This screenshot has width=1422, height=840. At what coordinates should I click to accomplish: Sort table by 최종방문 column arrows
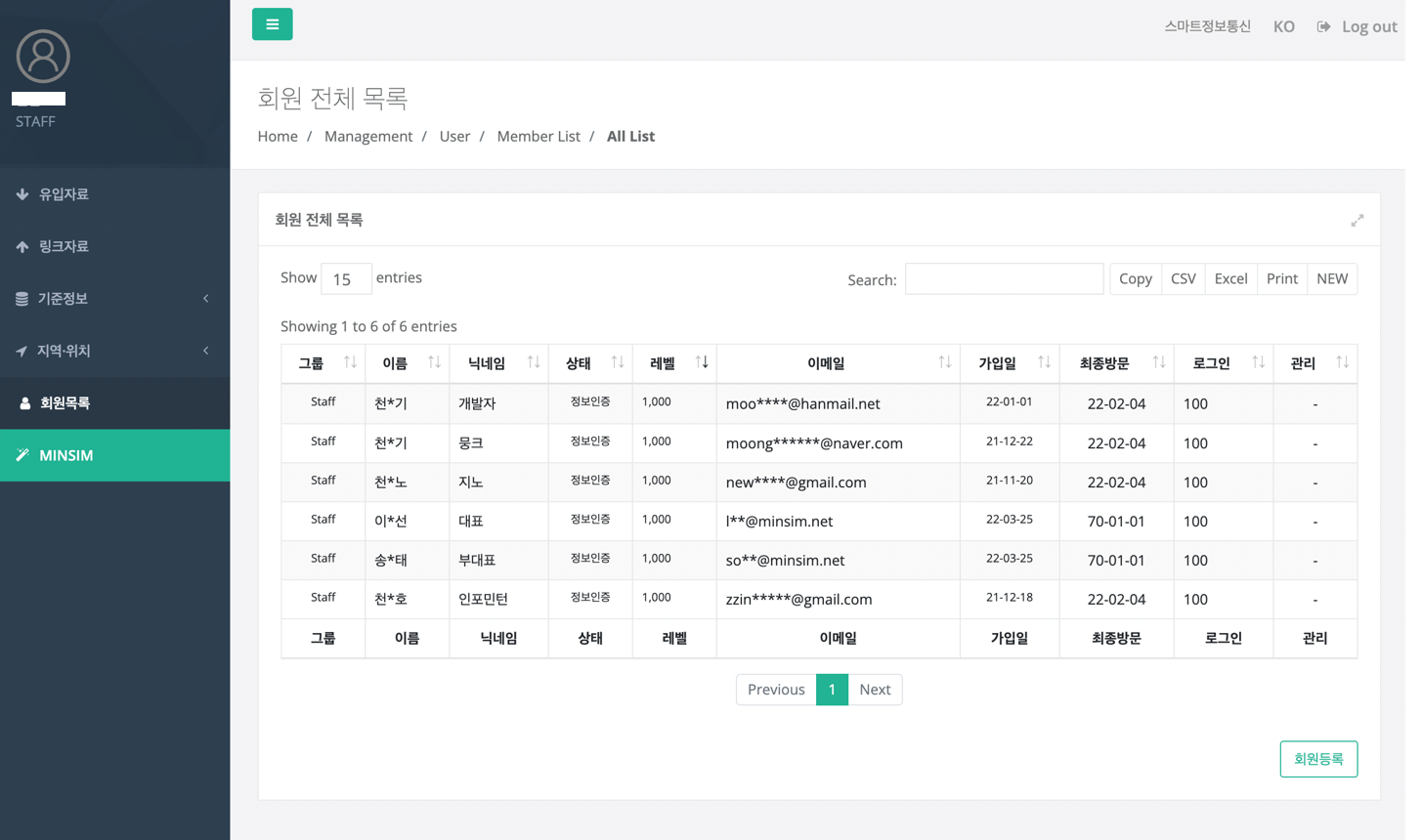1159,362
